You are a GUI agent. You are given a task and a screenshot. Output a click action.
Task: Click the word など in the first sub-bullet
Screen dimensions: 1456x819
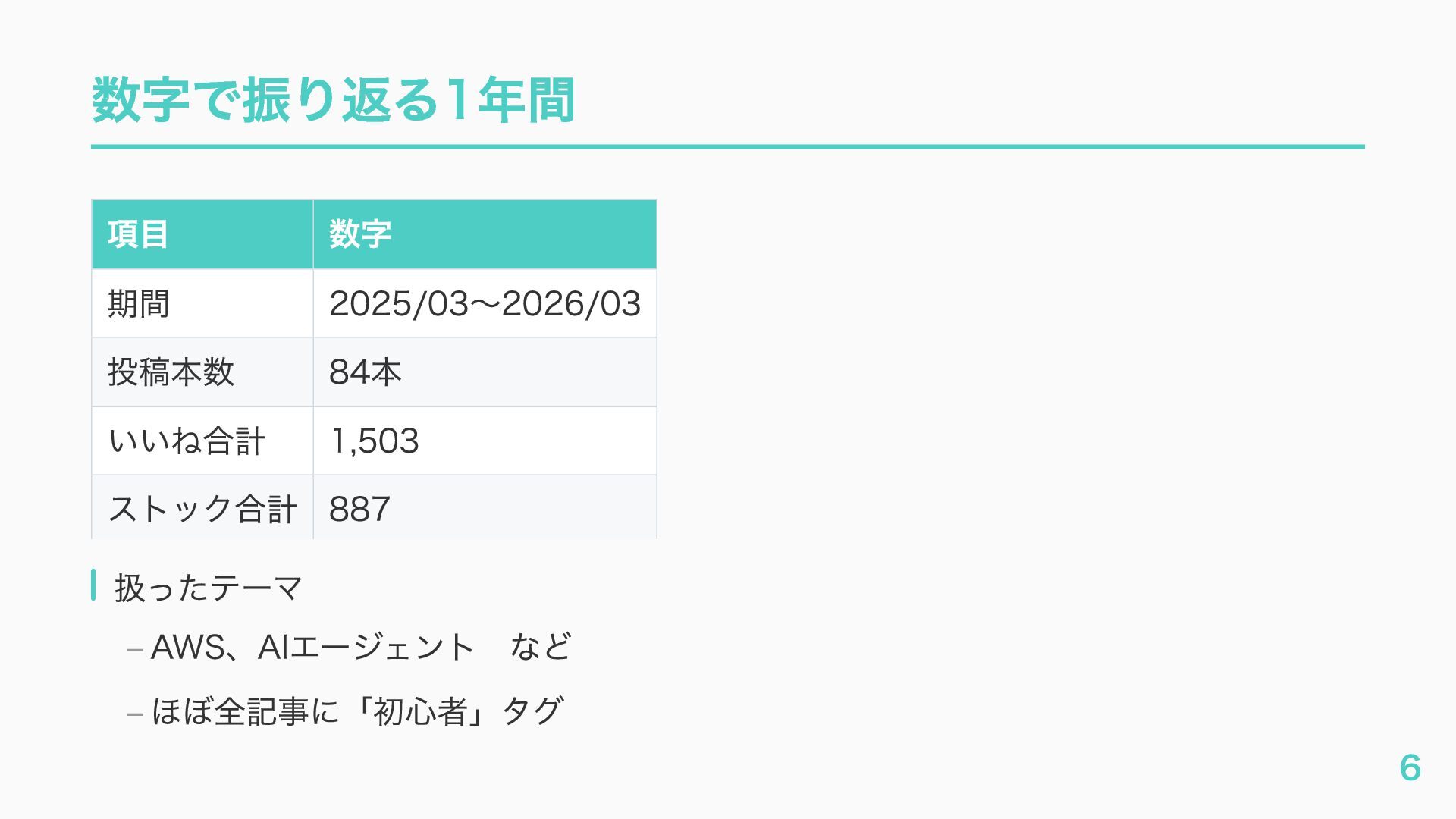coord(540,648)
